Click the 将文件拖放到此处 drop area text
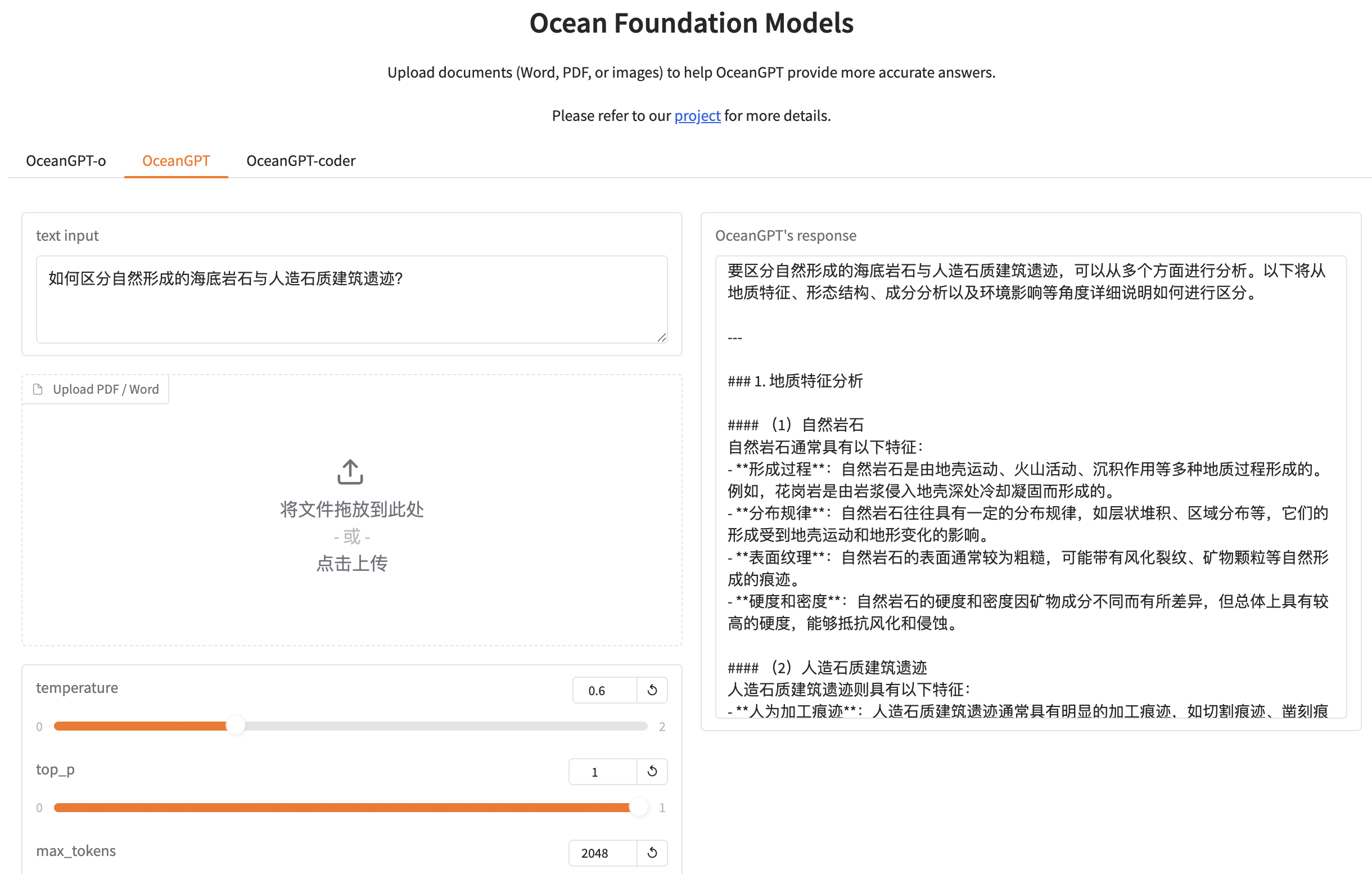 [351, 509]
